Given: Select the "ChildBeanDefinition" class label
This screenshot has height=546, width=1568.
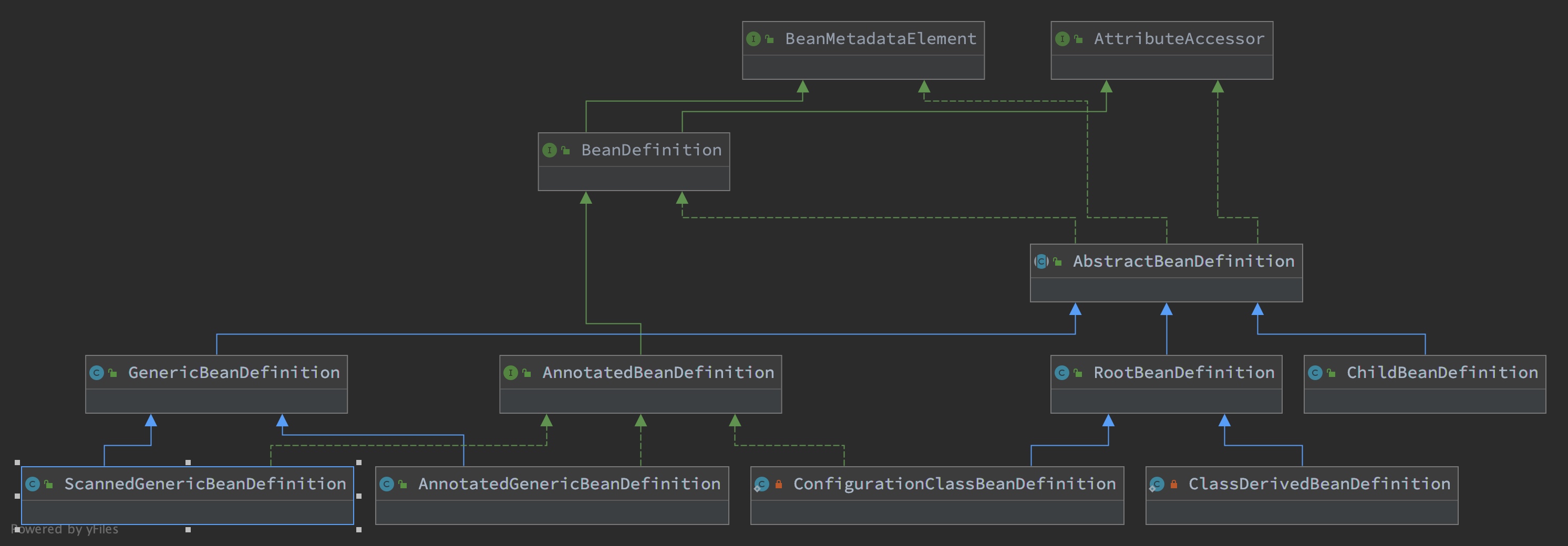Looking at the screenshot, I should [x=1442, y=373].
